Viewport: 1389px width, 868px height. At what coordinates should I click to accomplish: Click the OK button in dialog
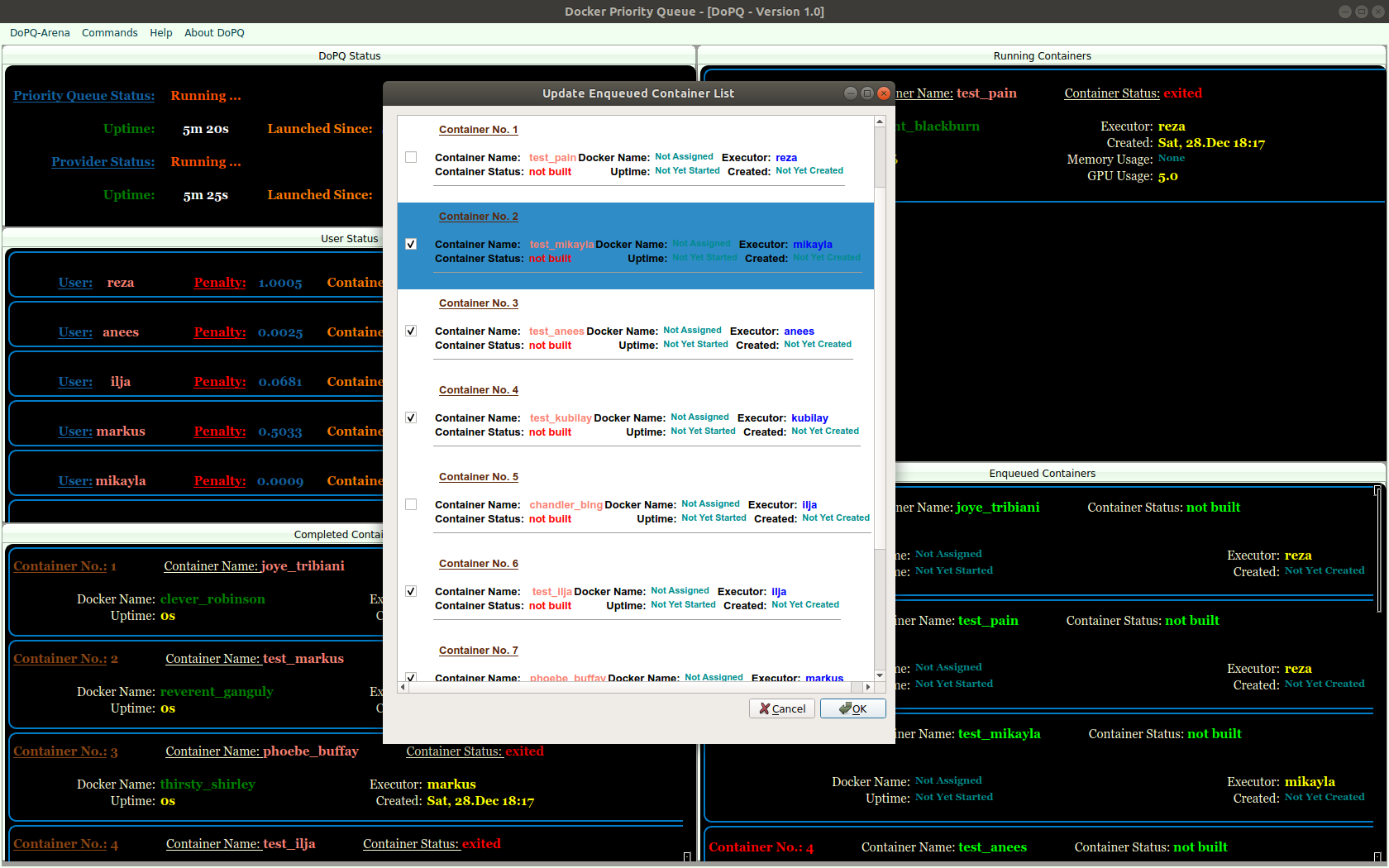coord(852,708)
